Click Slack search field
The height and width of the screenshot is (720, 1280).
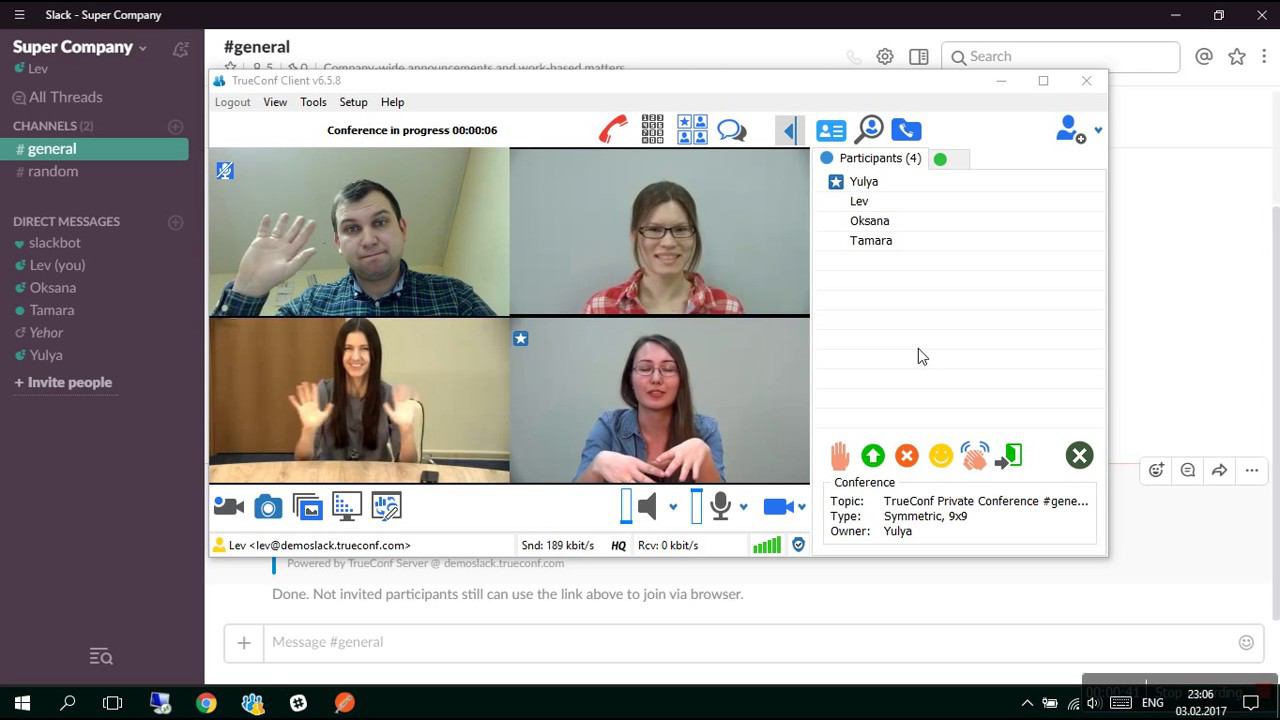tap(1061, 57)
